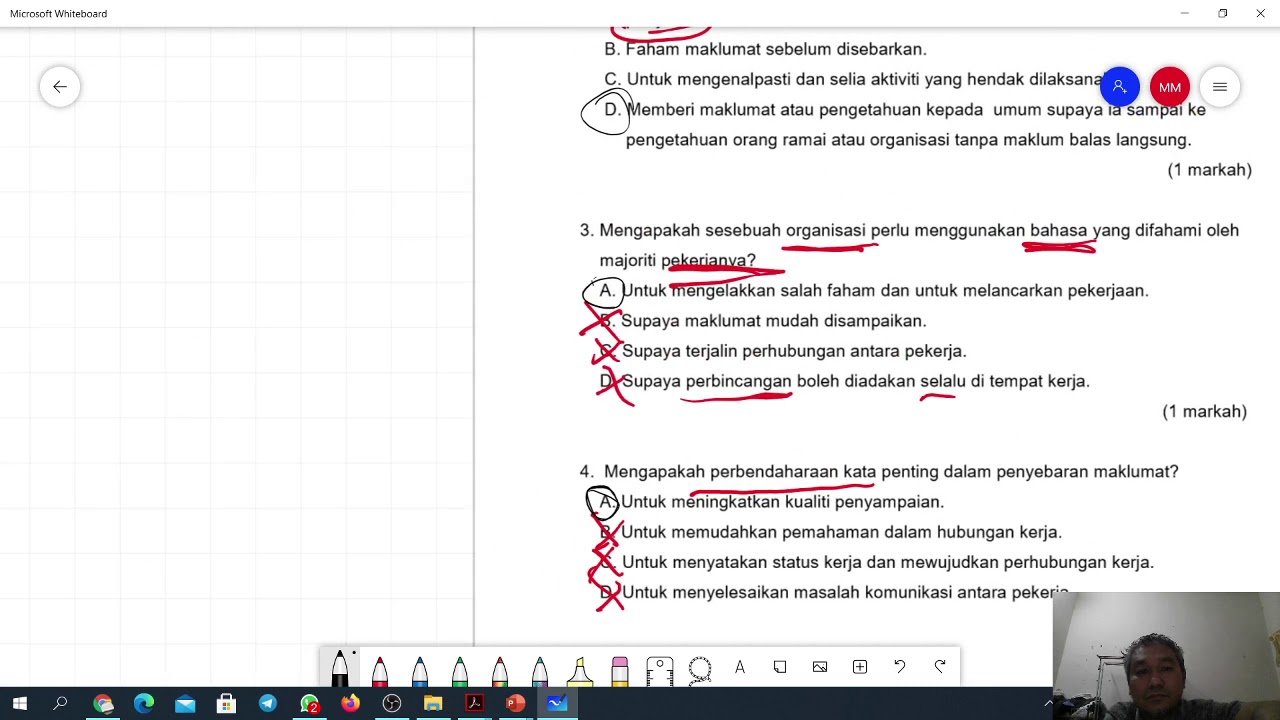Select the yellow highlighter tool
Screen dimensions: 1280x720
pos(580,669)
